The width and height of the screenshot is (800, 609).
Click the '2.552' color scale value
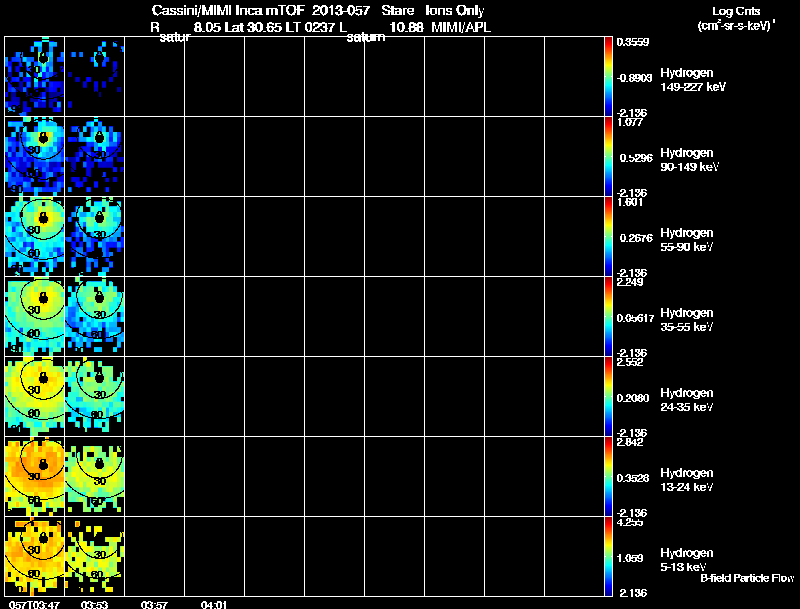(x=630, y=362)
